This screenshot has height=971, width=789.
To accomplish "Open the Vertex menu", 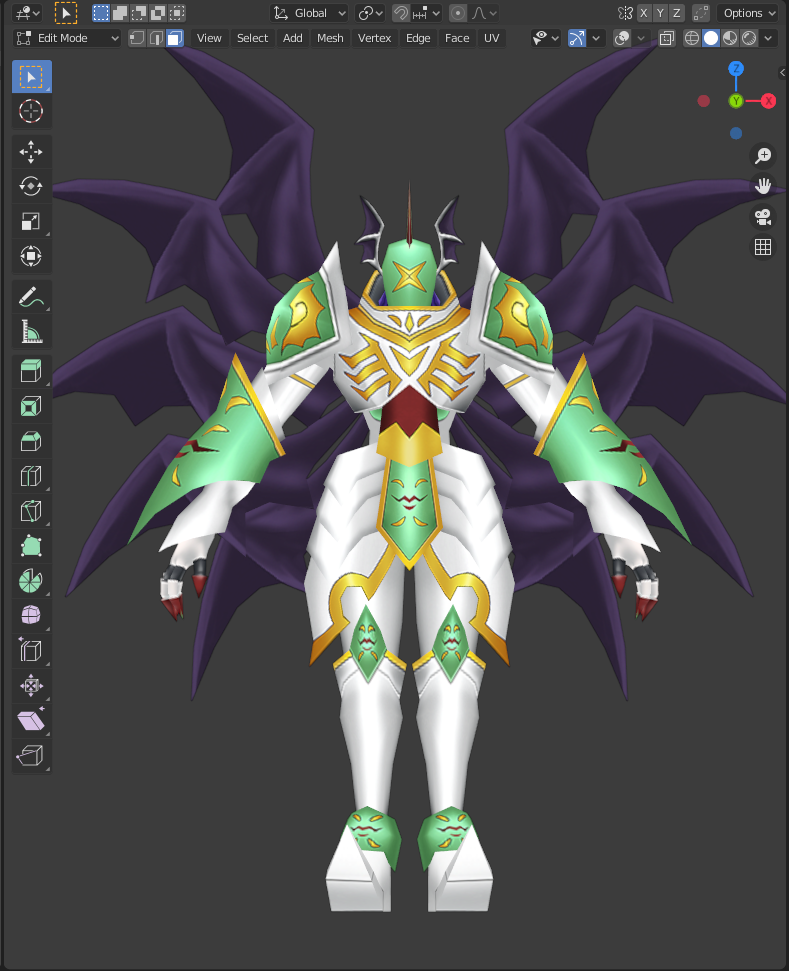I will 375,38.
